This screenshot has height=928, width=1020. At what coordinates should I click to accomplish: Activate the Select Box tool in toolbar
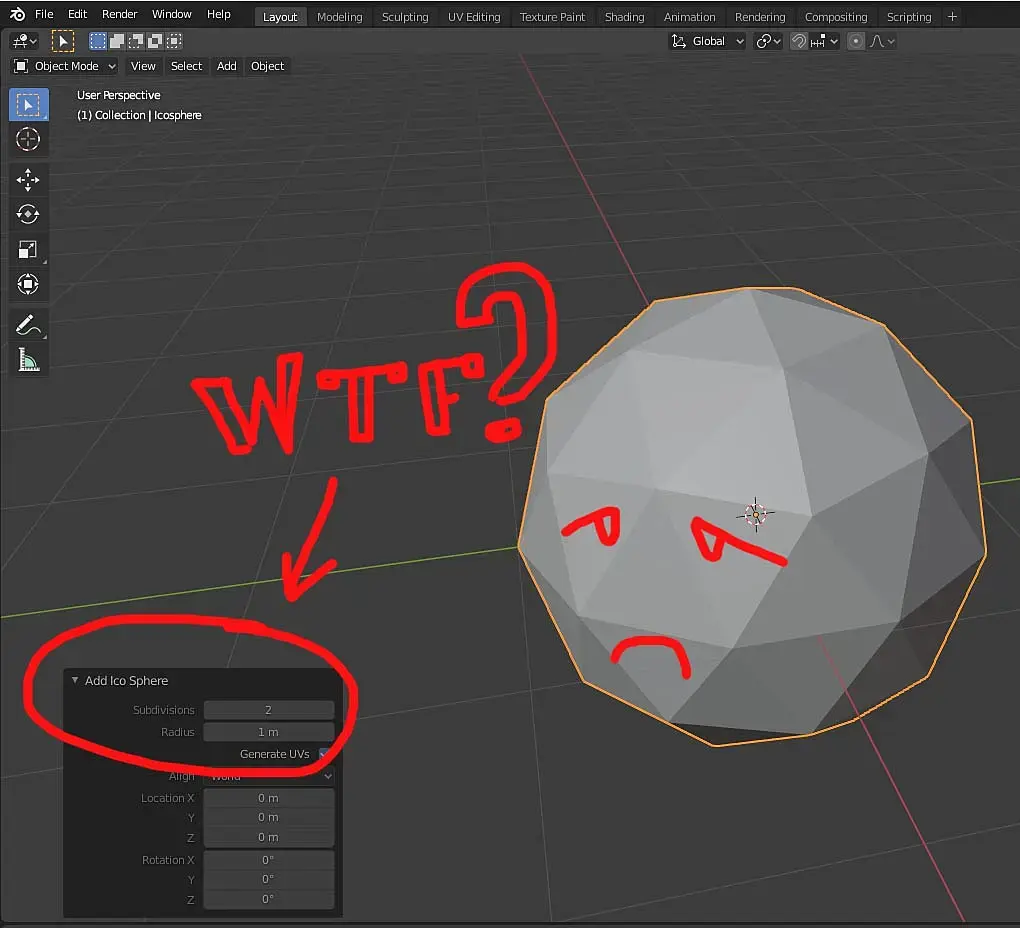pyautogui.click(x=28, y=105)
